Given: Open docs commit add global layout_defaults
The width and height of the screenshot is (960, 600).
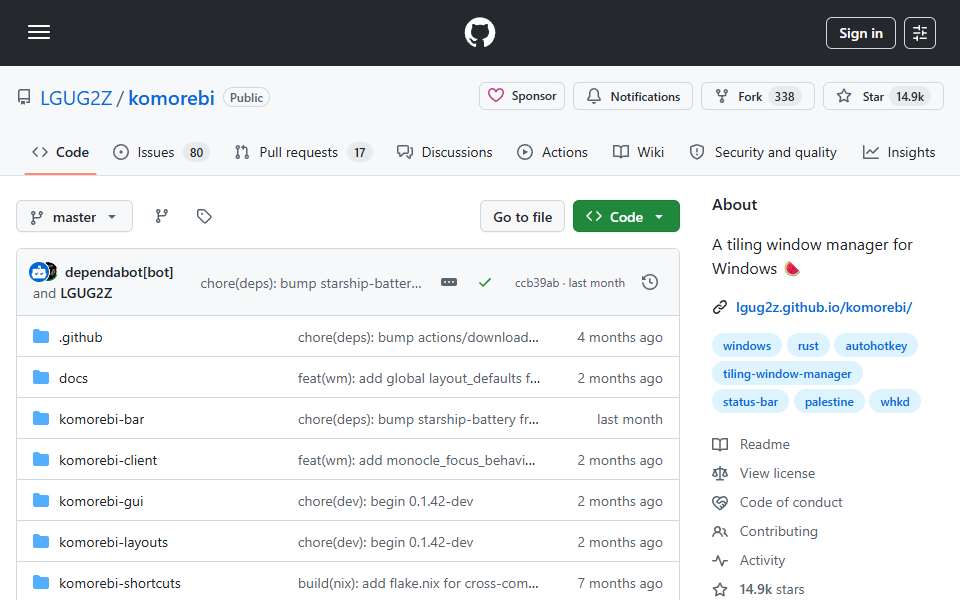Looking at the screenshot, I should click(x=419, y=378).
